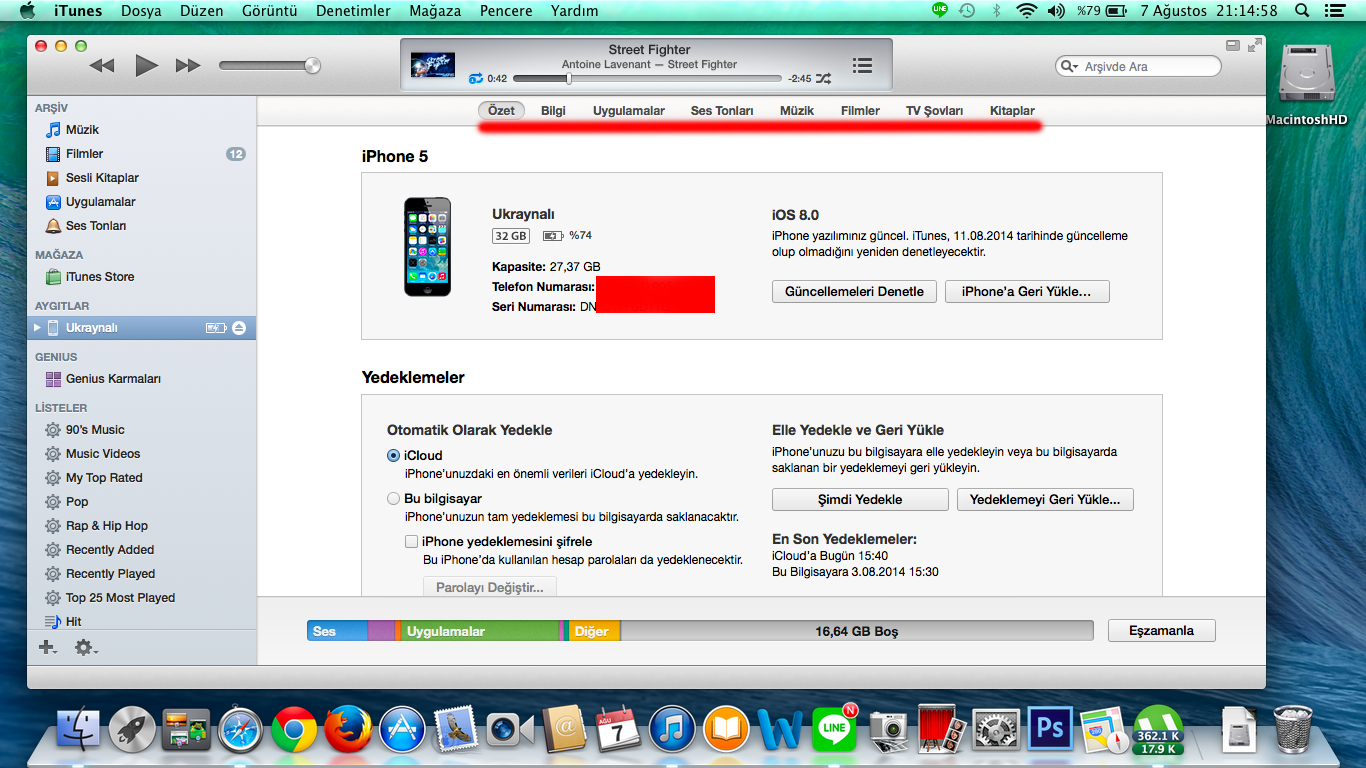This screenshot has width=1366, height=768.
Task: Select the Ukraynalı device row
Action: pos(142,328)
